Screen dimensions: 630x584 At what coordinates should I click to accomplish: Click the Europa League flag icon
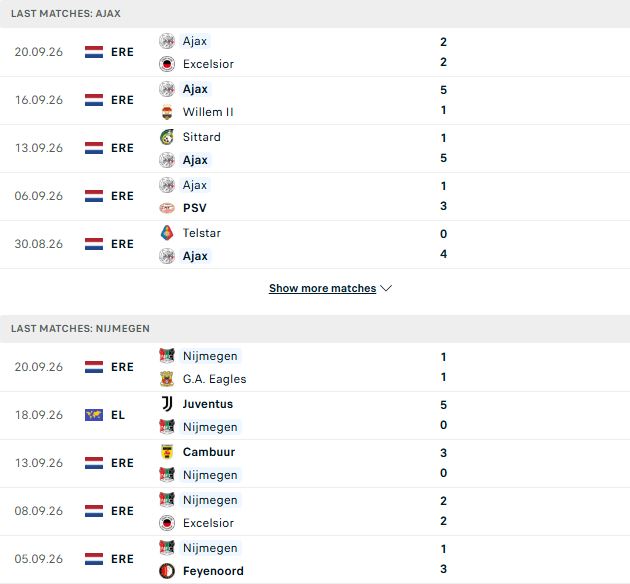[94, 415]
